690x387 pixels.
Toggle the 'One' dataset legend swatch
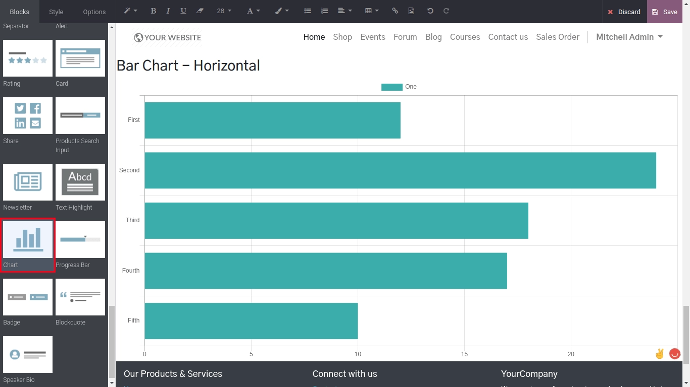(x=392, y=87)
